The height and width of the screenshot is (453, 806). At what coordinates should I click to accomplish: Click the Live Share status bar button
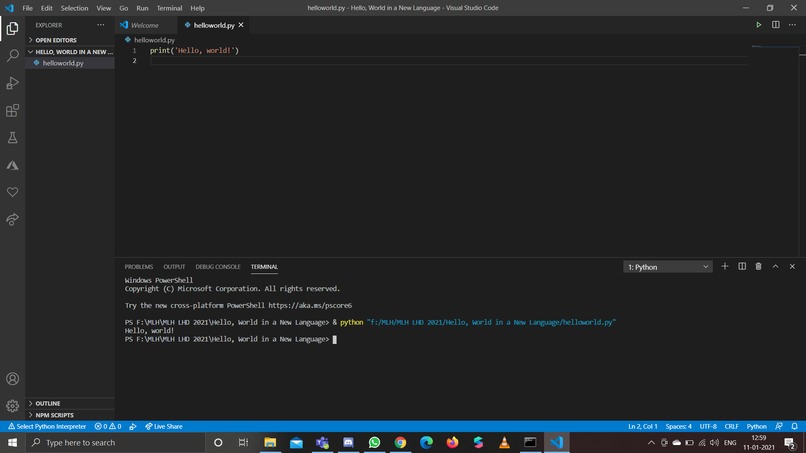coord(164,426)
